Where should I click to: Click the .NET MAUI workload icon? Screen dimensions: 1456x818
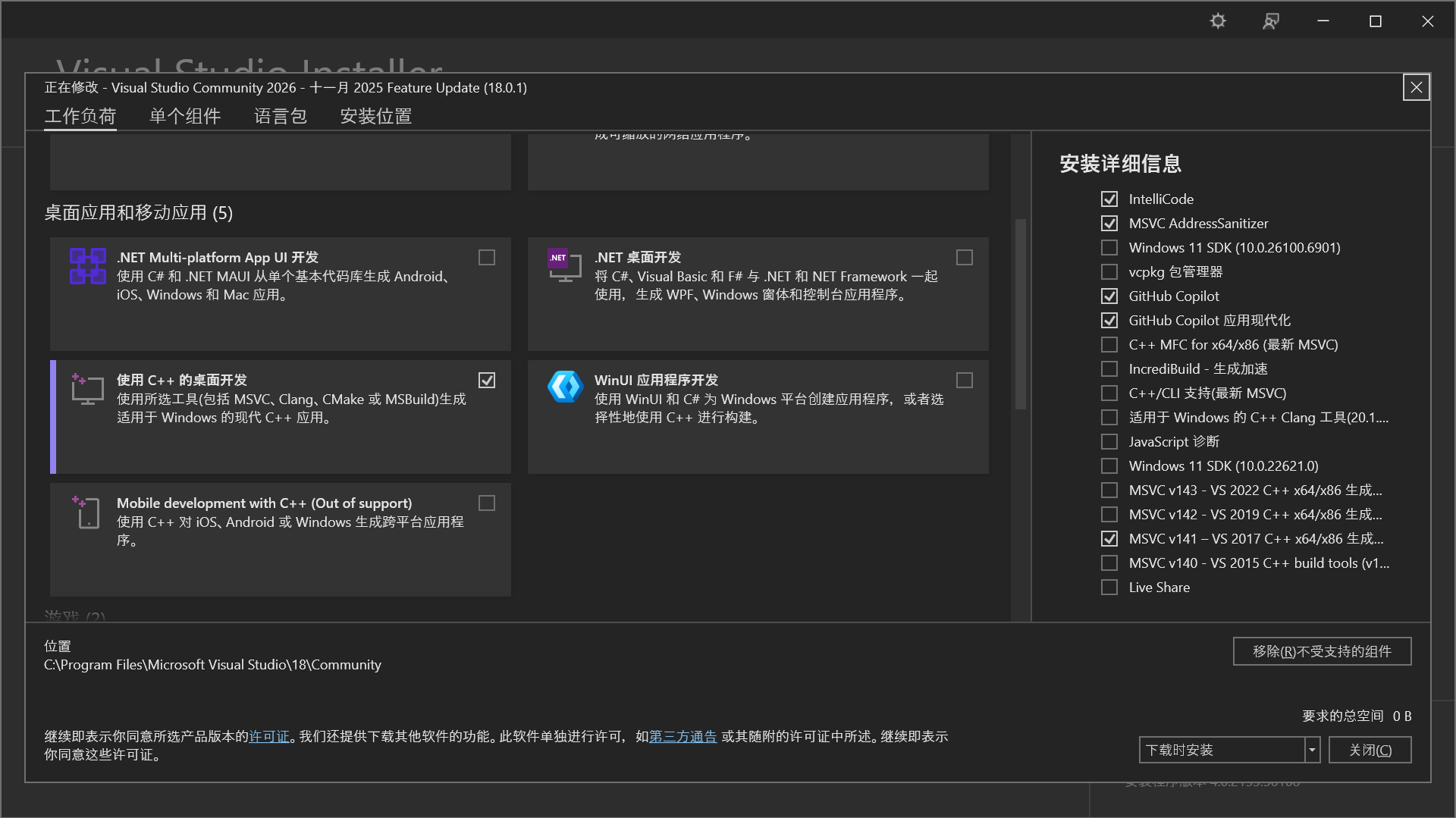tap(87, 266)
